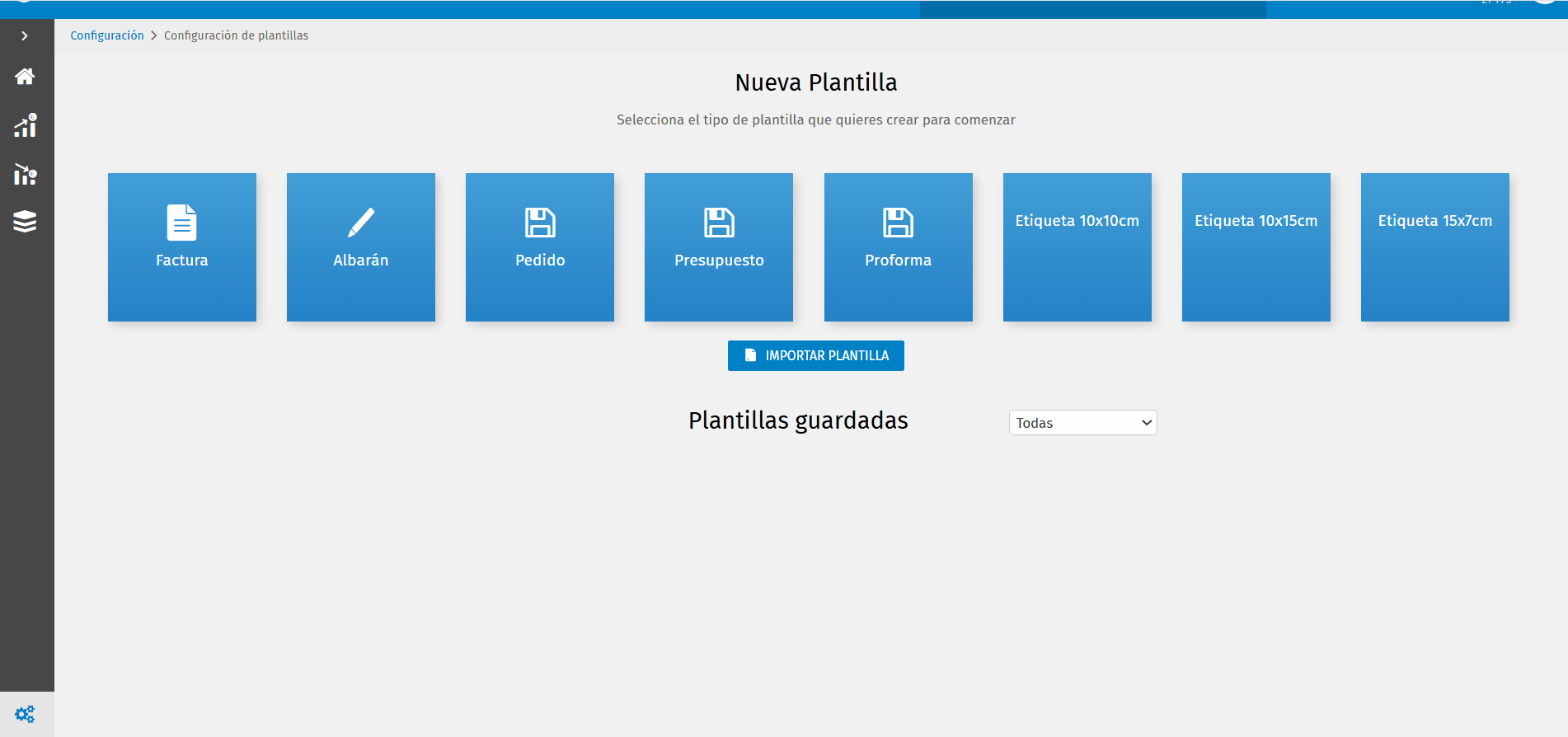Create an Etiqueta 10x15cm template
Screen dimensions: 1568x737
pyautogui.click(x=1256, y=247)
